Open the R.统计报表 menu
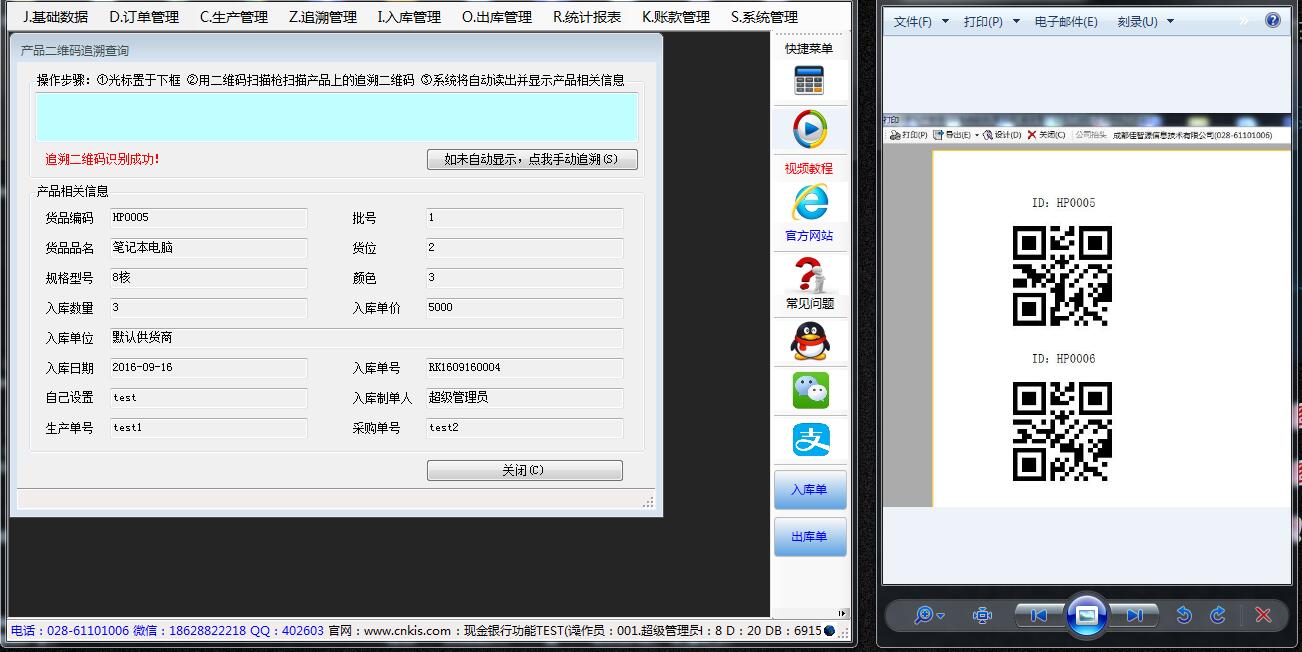Screen dimensions: 1302x652 [x=587, y=17]
